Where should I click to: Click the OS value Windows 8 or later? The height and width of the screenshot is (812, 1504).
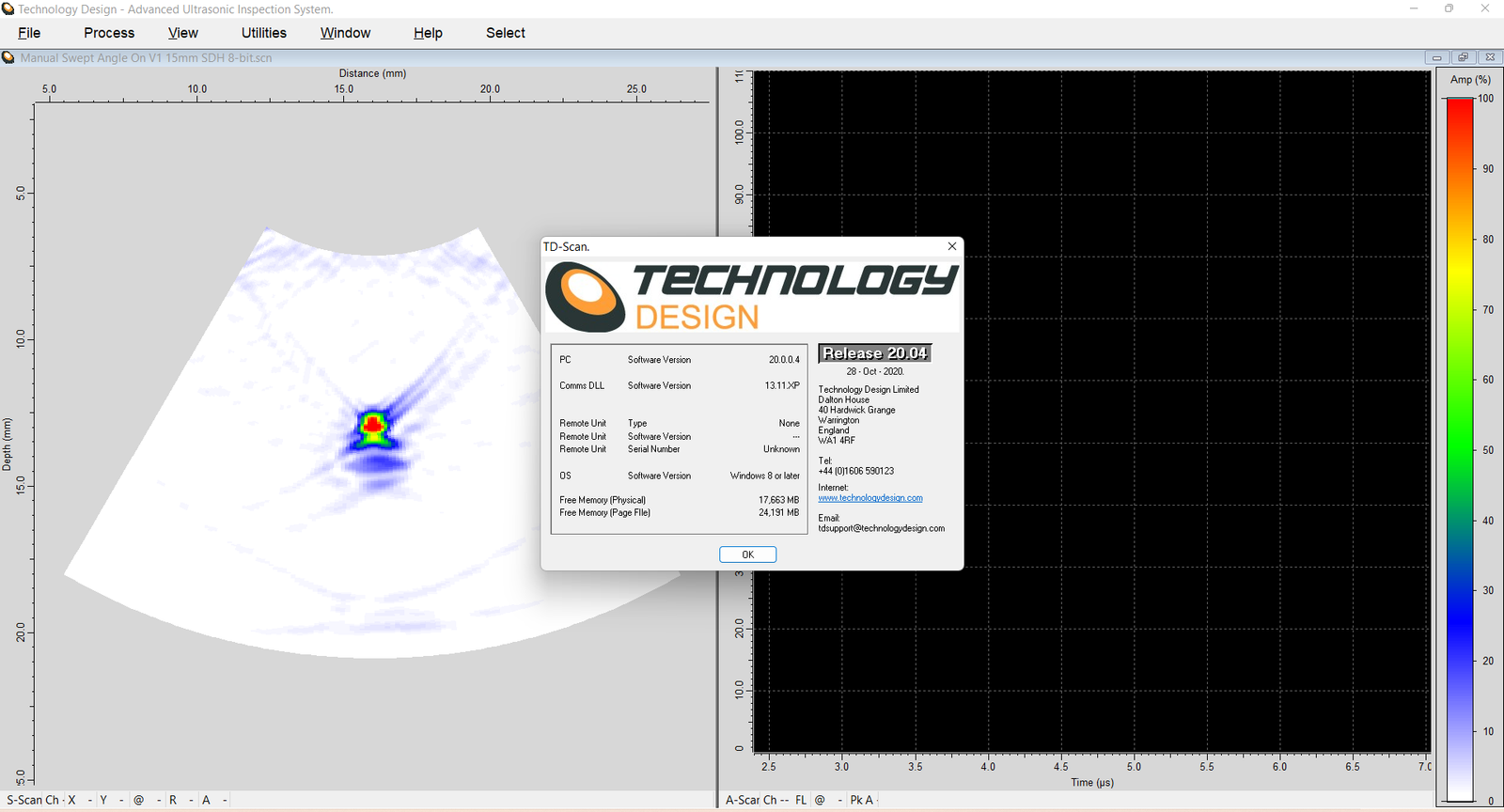[x=765, y=476]
